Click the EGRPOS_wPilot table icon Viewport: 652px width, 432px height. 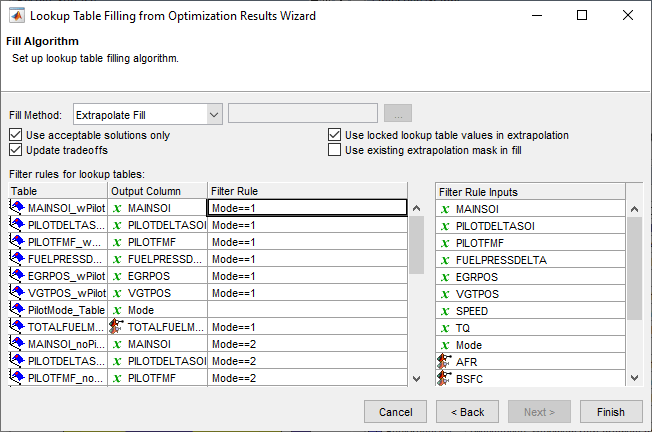click(x=17, y=276)
